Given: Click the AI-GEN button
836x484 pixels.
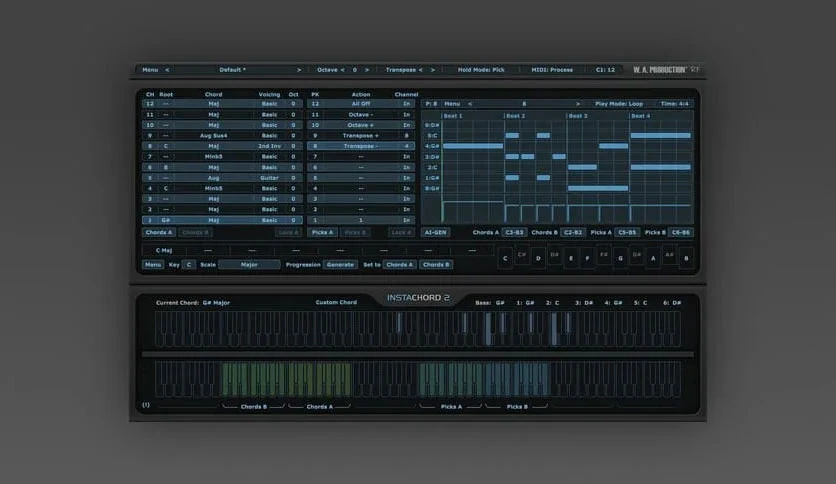Looking at the screenshot, I should pos(436,232).
